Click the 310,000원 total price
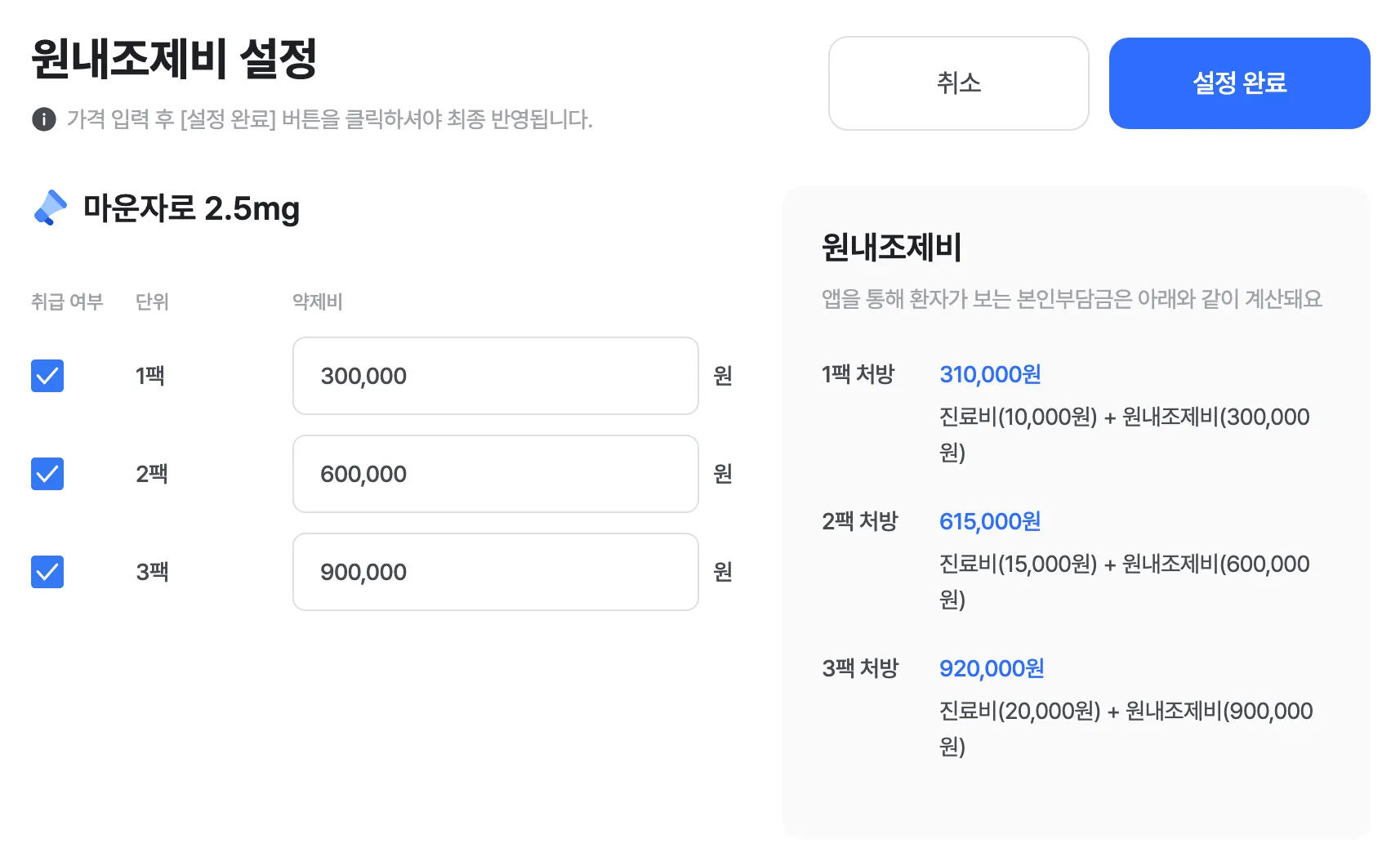The image size is (1400, 866). point(990,374)
